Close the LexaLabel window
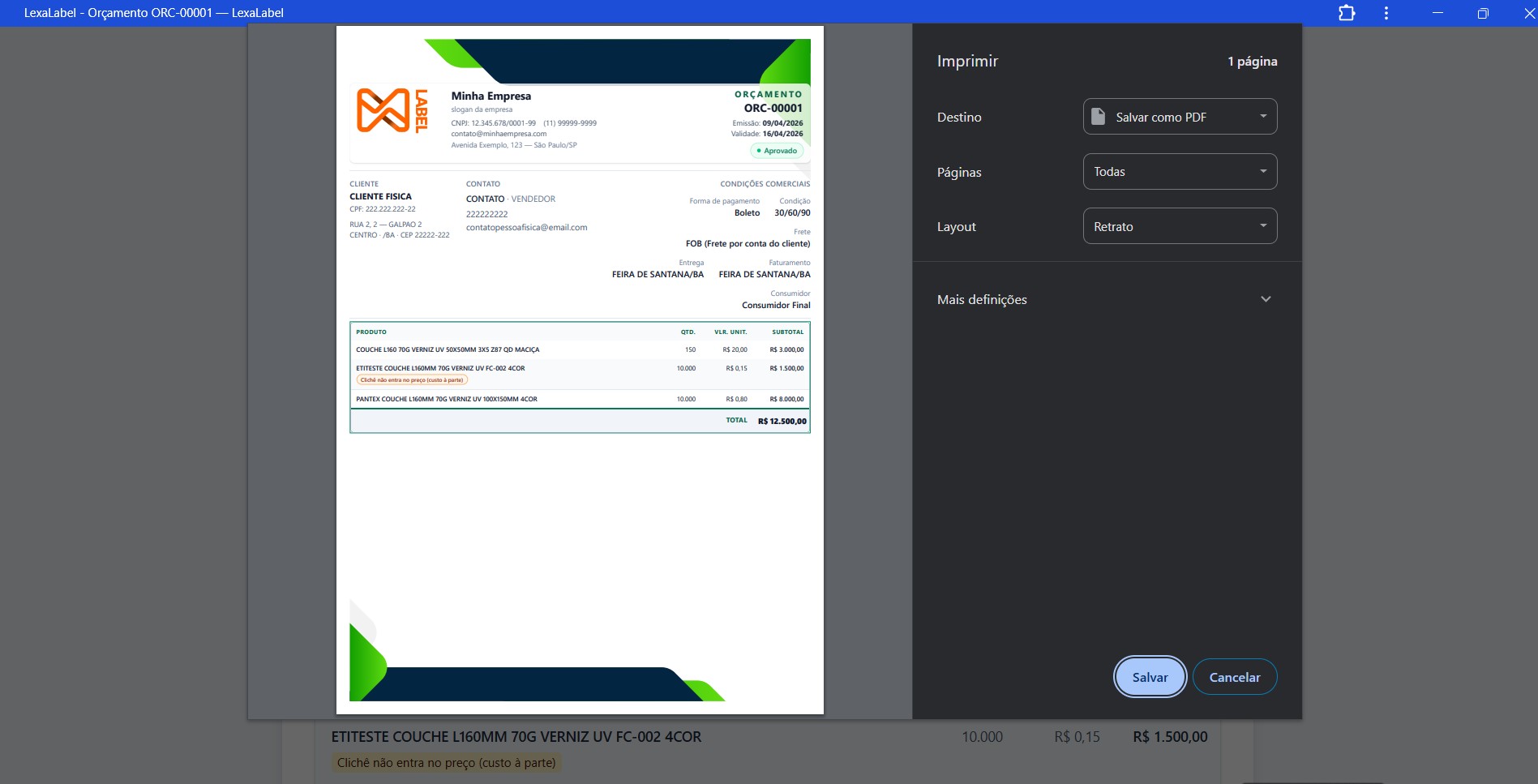 tap(1528, 13)
